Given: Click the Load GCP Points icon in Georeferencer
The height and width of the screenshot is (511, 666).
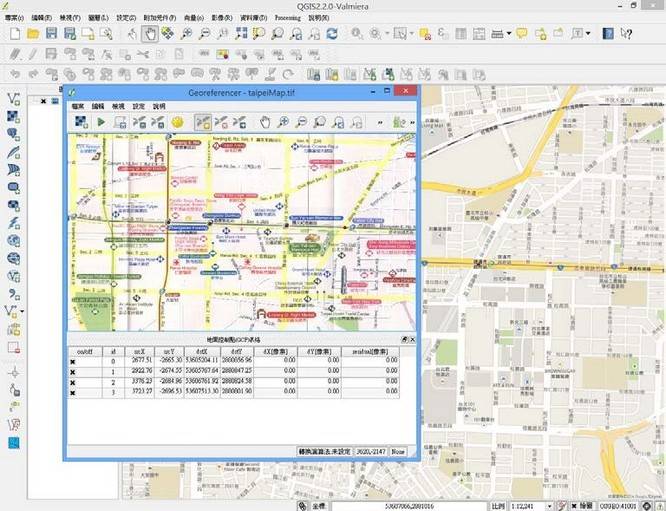Looking at the screenshot, I should 139,122.
